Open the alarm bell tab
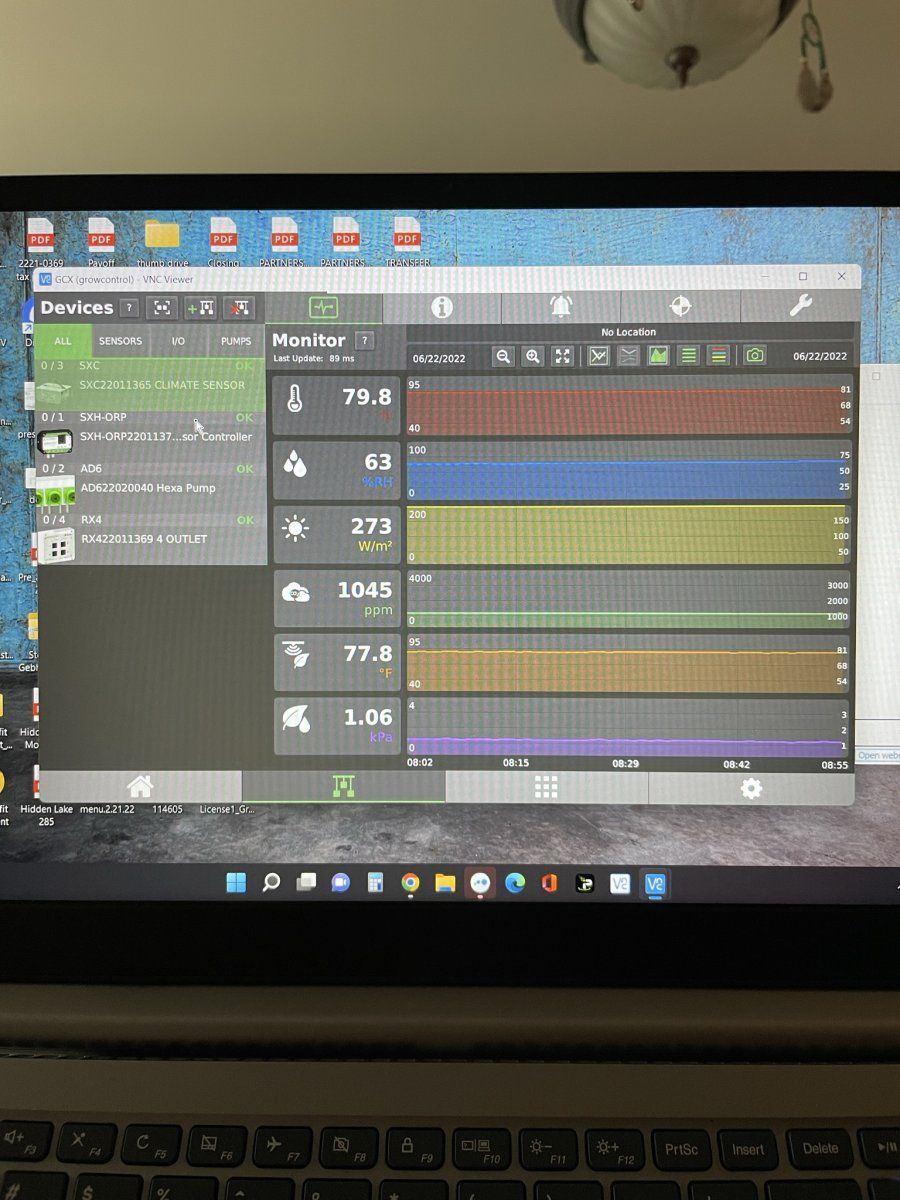This screenshot has height=1200, width=900. coord(561,307)
